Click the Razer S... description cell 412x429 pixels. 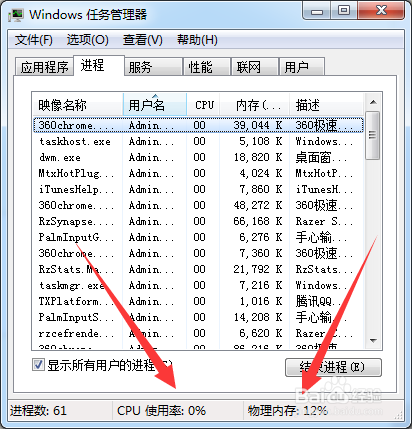pos(324,221)
